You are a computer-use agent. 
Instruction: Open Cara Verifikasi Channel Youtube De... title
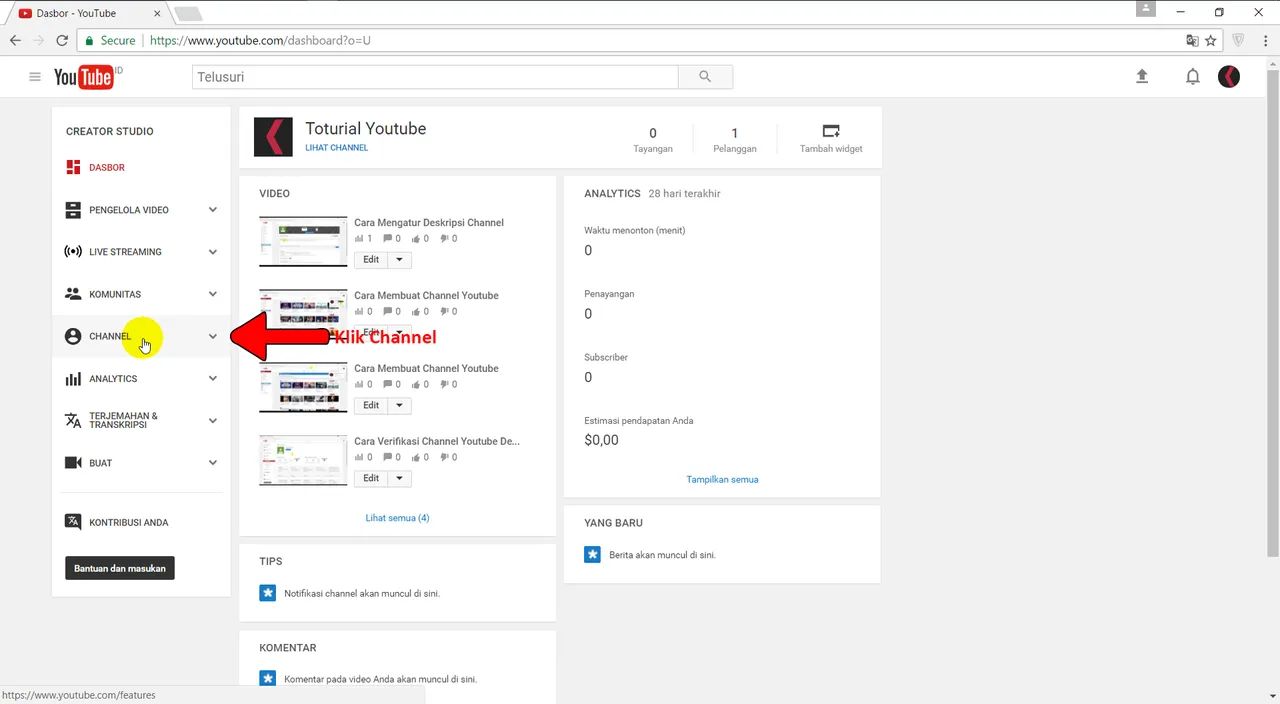click(x=437, y=441)
